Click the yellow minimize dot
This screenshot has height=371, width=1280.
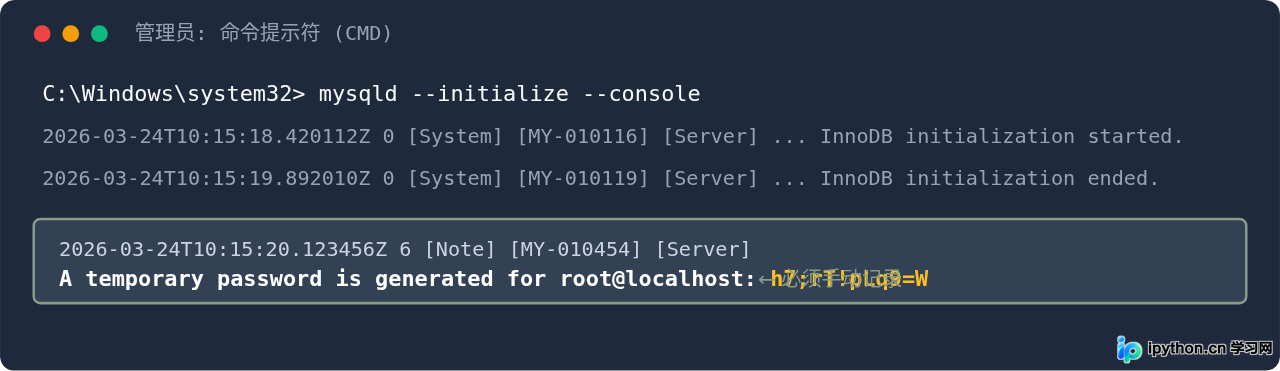(x=71, y=34)
